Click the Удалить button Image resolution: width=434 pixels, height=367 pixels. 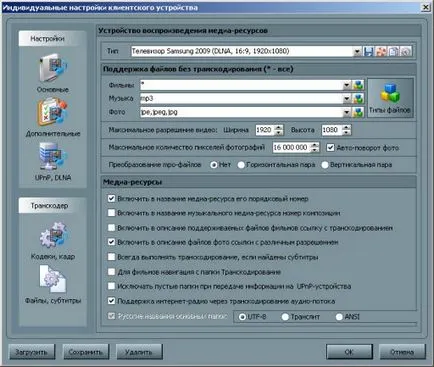[x=139, y=352]
